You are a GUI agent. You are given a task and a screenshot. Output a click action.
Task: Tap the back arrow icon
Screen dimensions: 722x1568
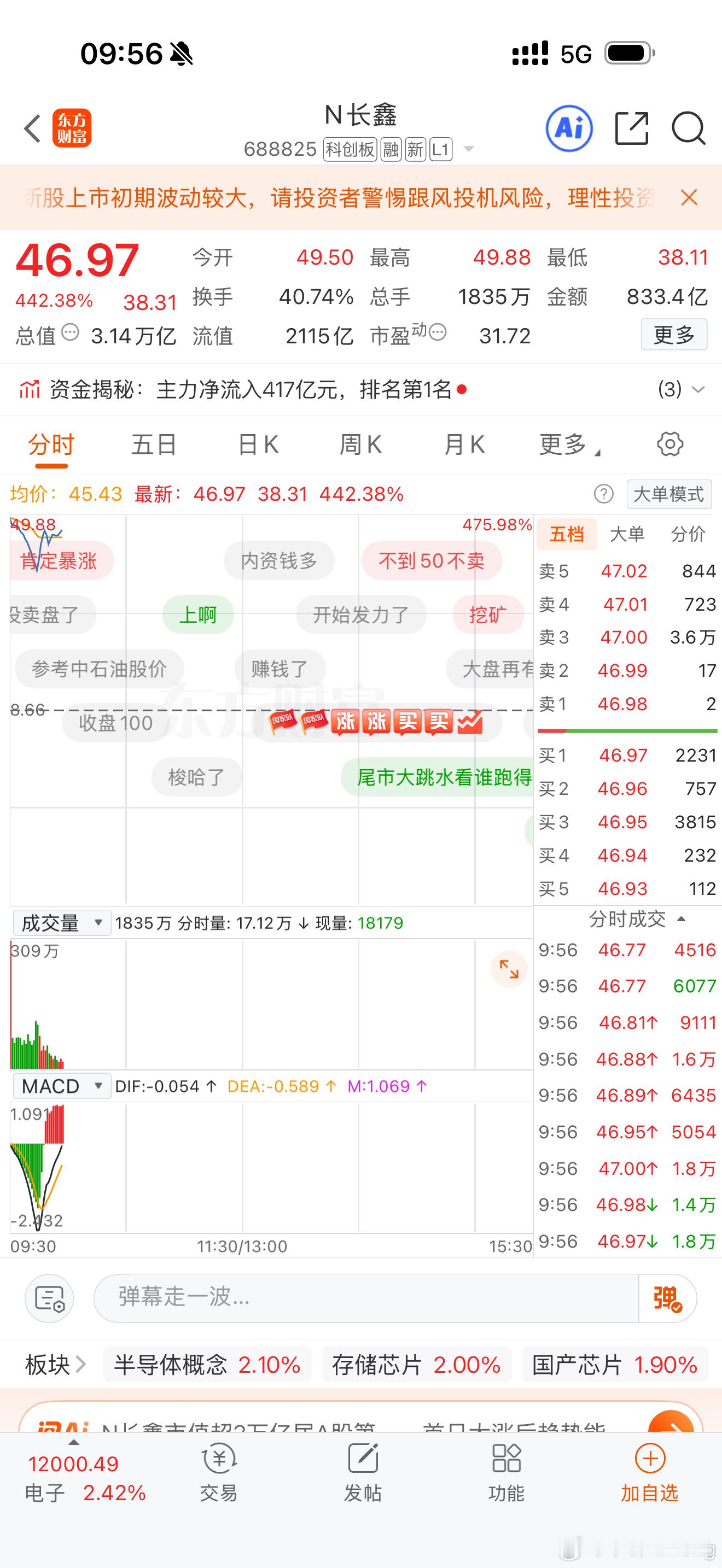coord(32,128)
